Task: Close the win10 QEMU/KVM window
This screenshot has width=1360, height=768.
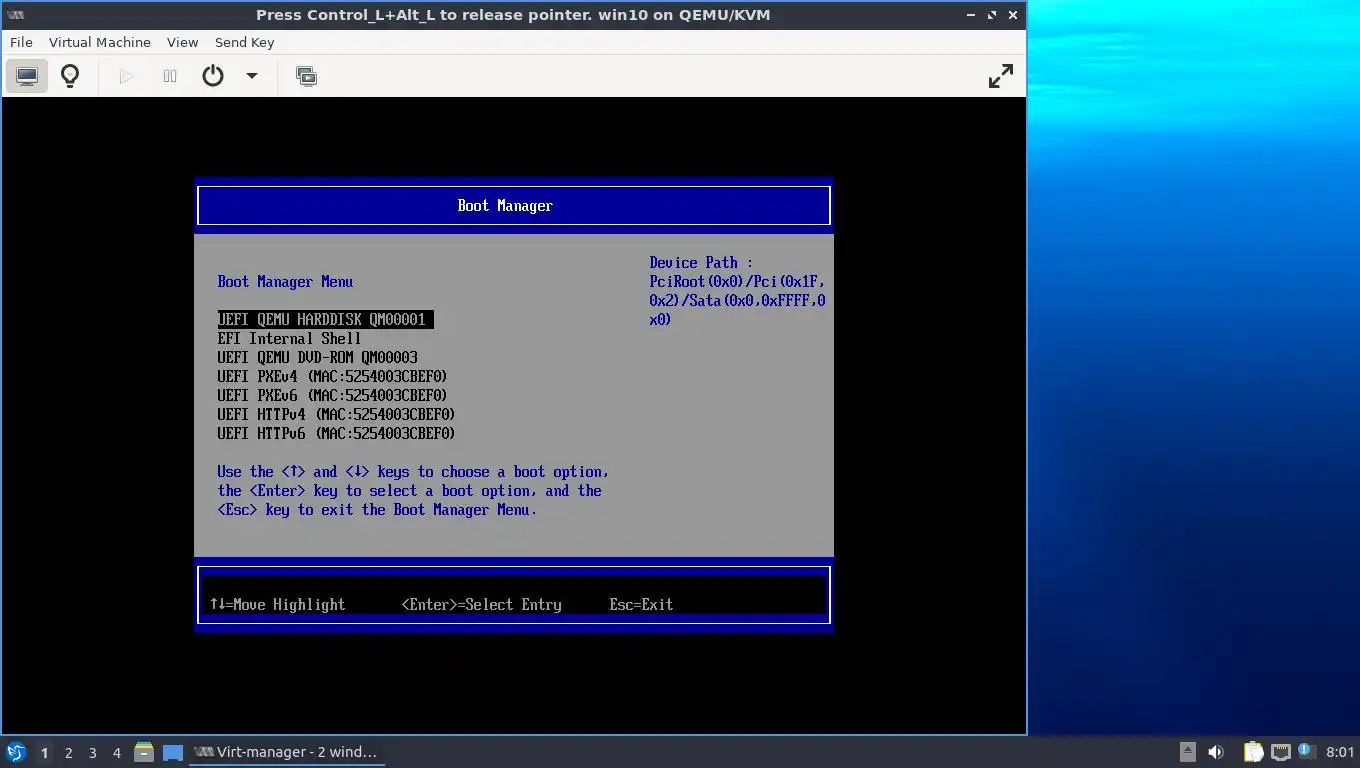Action: (x=1013, y=15)
